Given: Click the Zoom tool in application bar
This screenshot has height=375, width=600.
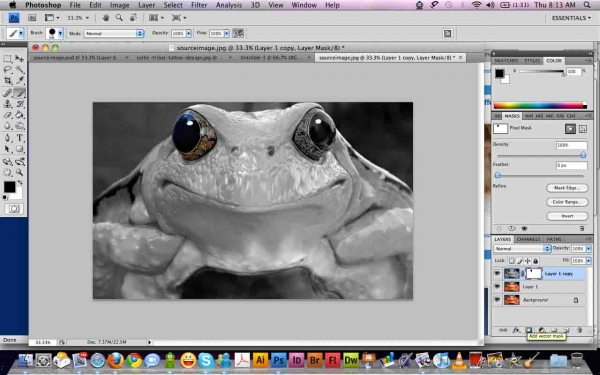Looking at the screenshot, I should click(x=119, y=18).
